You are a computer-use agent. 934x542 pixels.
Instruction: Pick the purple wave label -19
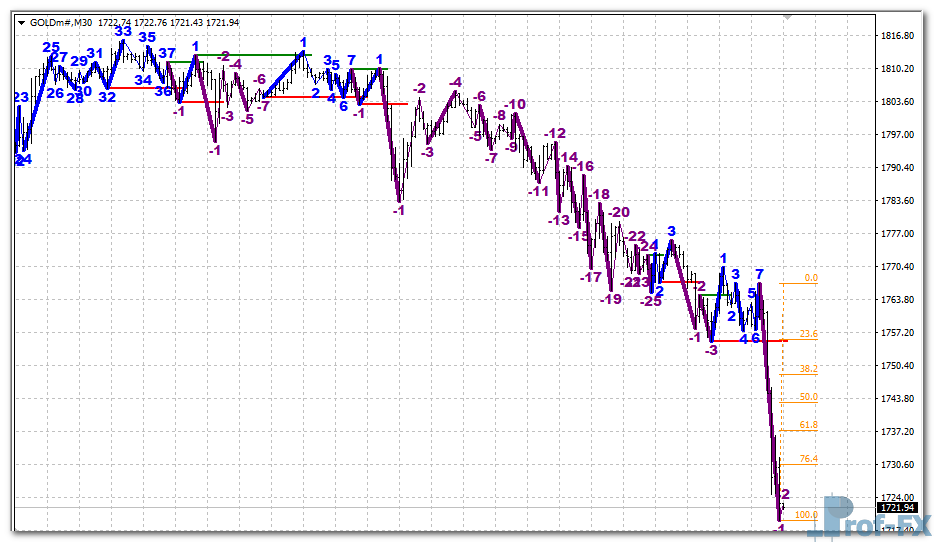point(610,298)
